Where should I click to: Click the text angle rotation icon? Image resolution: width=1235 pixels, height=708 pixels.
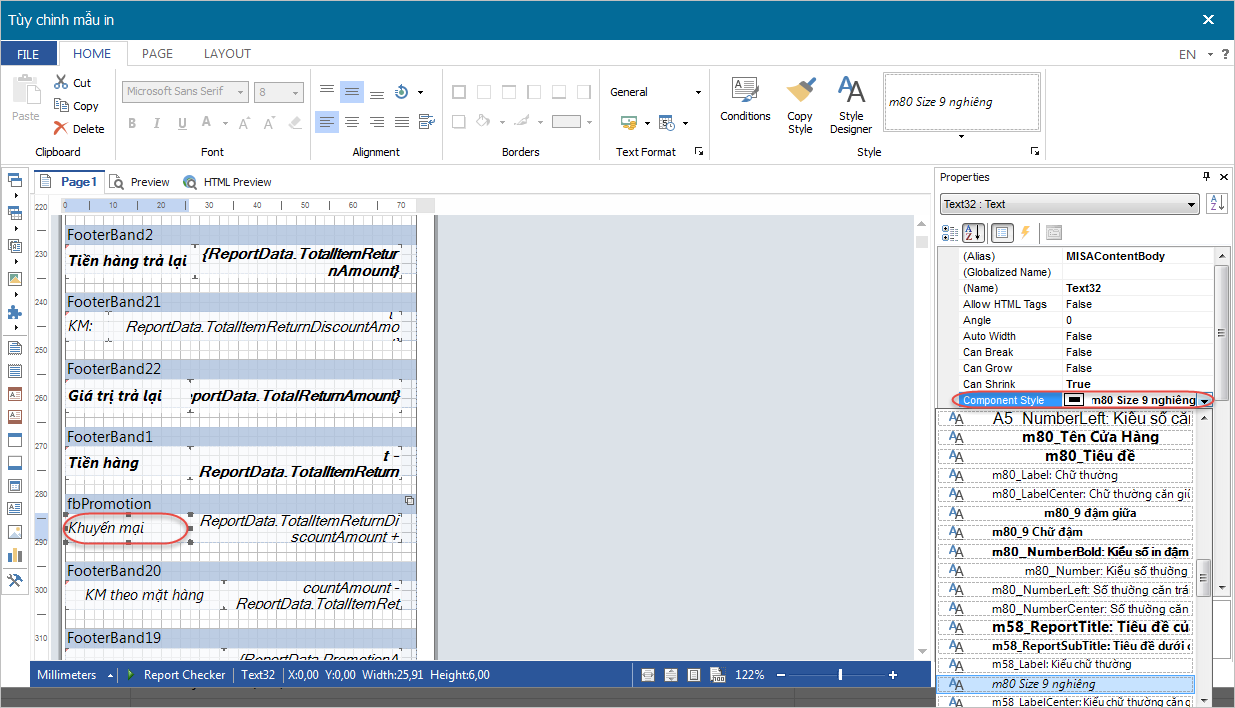[x=402, y=92]
